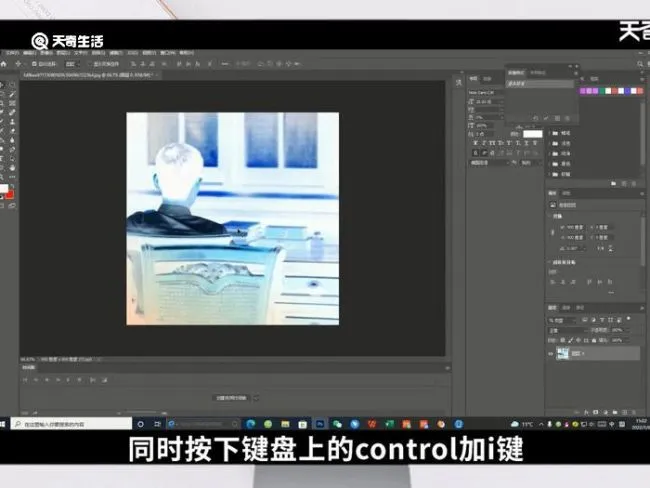Screen dimensions: 650x488
Task: Click the link width and height icon
Action: pos(553,233)
